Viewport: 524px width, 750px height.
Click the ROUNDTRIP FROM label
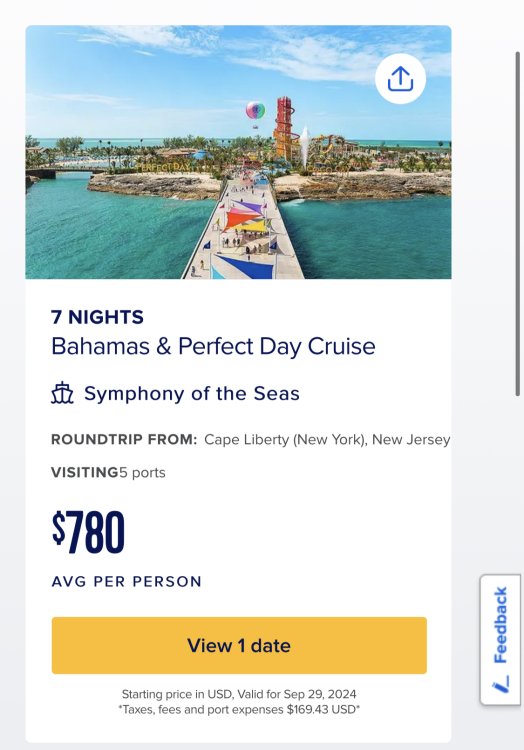[124, 439]
